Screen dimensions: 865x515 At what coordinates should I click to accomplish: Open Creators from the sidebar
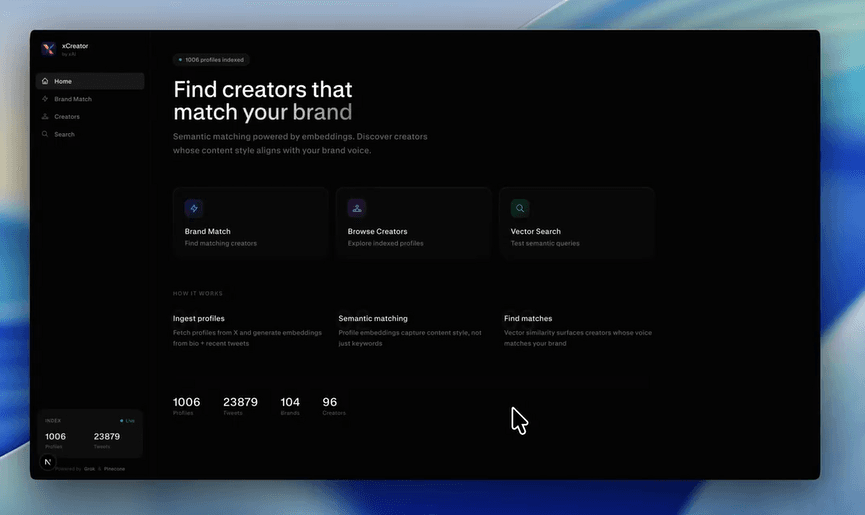[x=90, y=116]
